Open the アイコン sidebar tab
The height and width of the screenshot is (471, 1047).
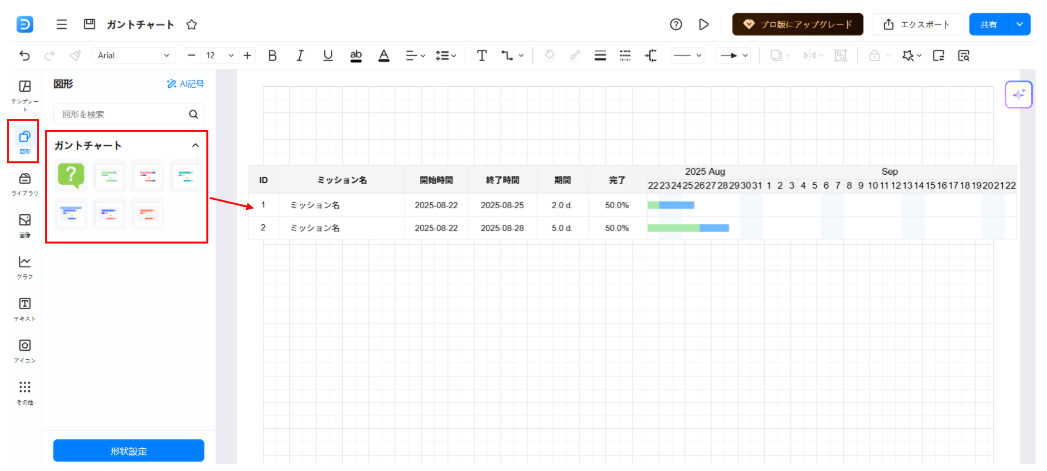pos(25,350)
